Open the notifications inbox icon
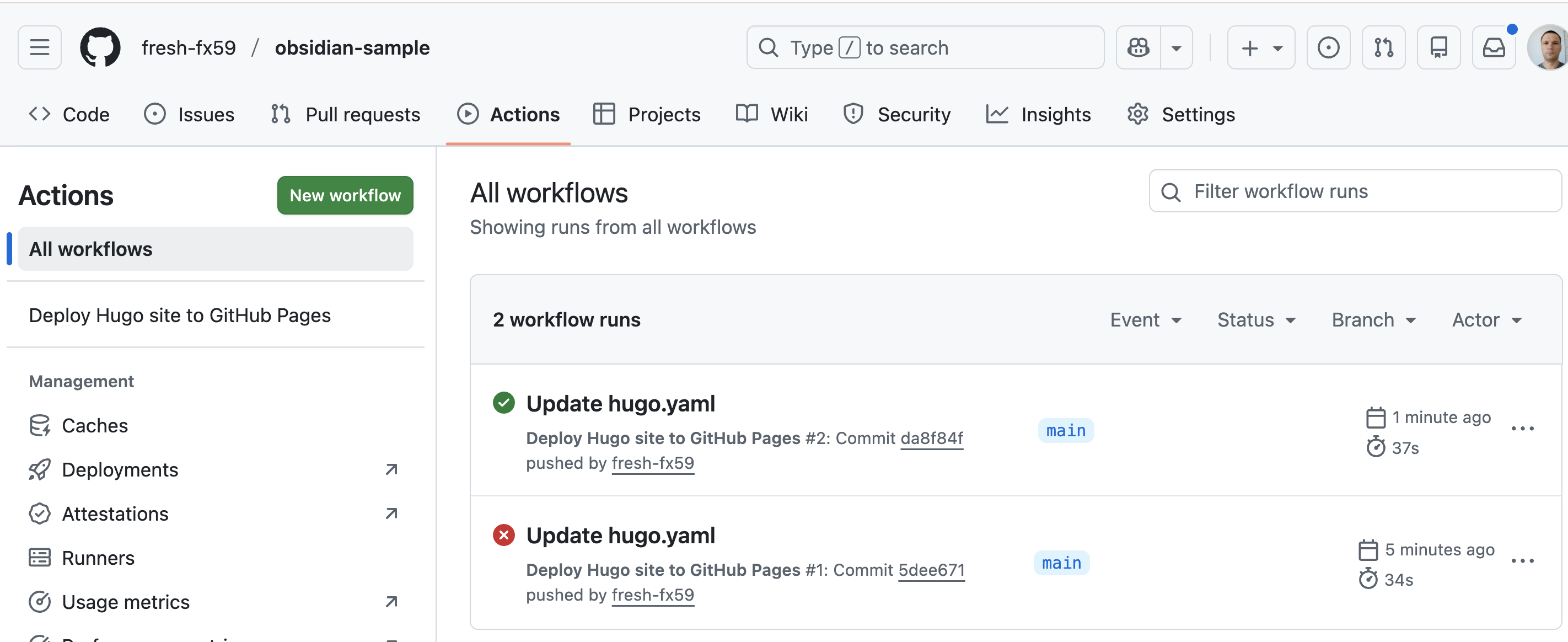 click(1493, 47)
